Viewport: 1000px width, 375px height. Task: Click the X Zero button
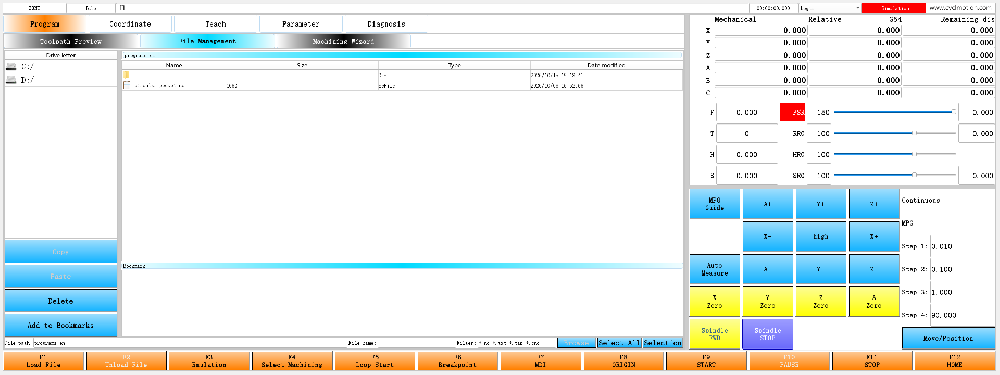(714, 302)
